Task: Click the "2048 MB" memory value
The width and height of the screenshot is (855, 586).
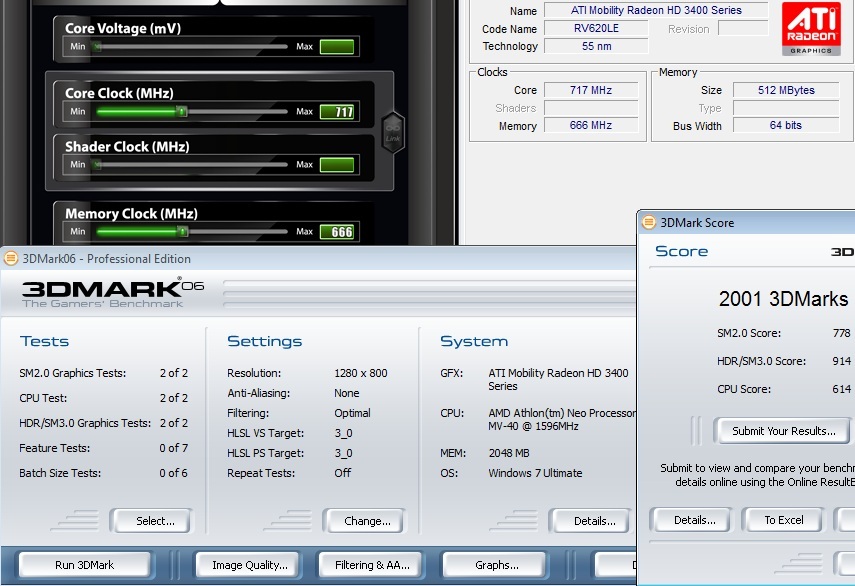Action: (509, 453)
